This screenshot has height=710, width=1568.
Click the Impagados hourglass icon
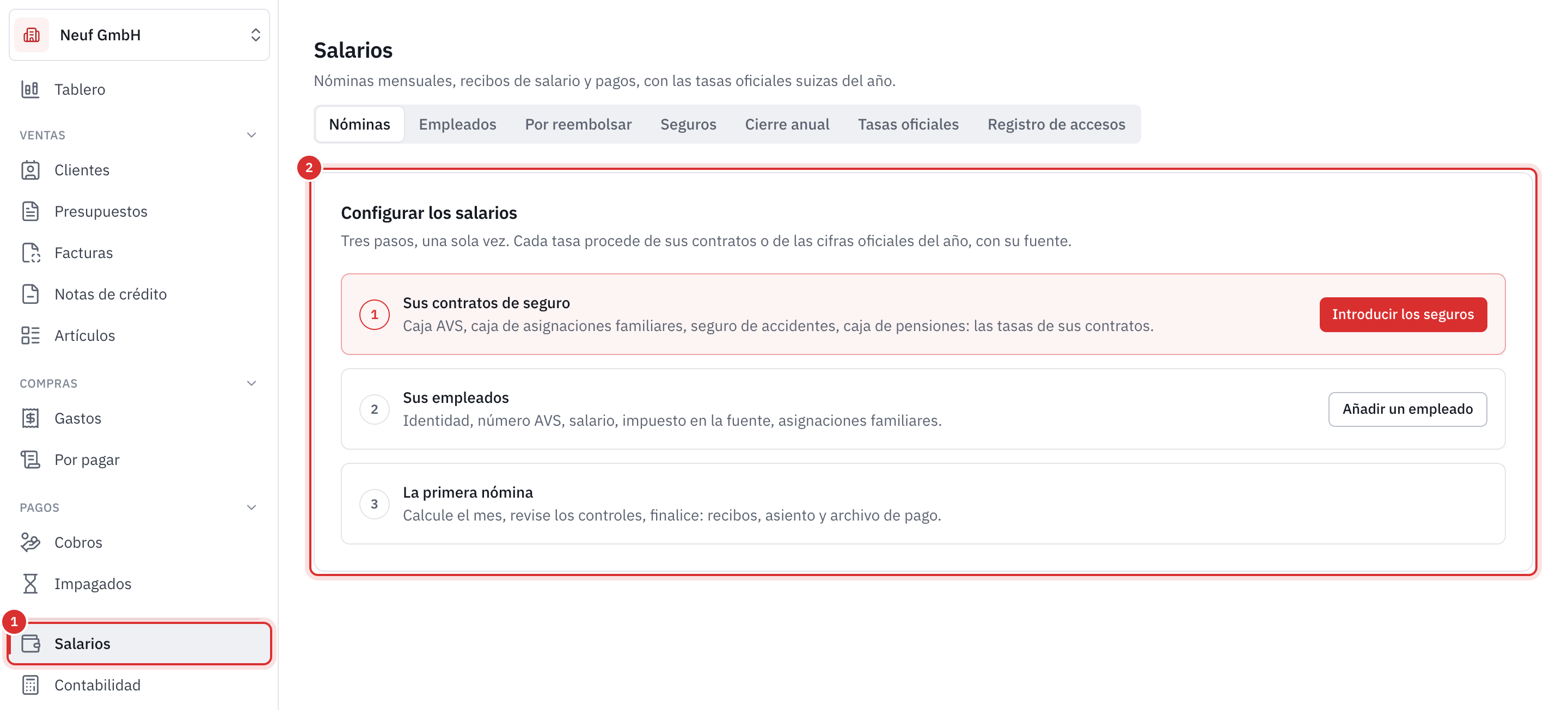[x=30, y=584]
